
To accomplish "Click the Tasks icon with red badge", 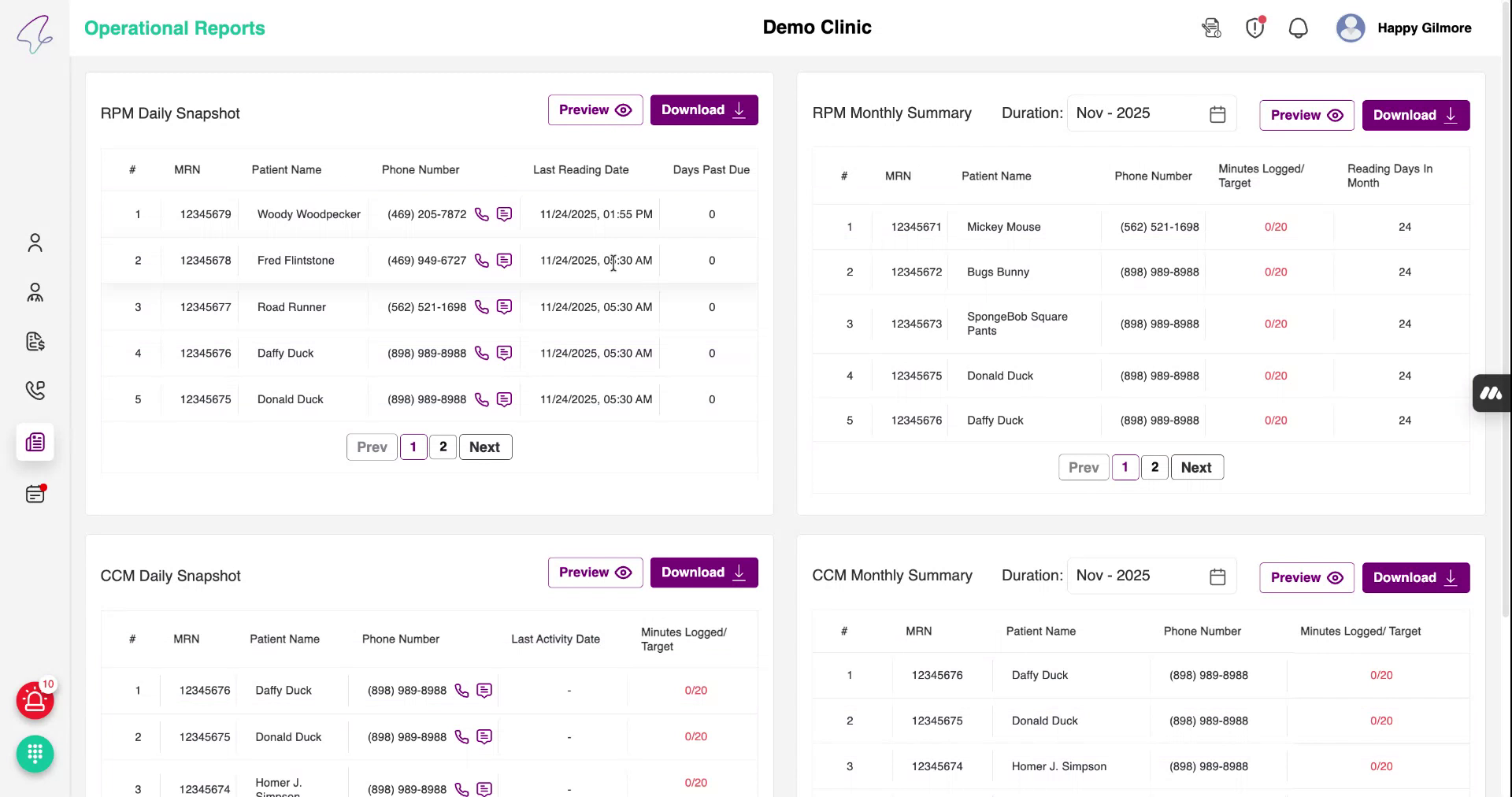I will tap(35, 494).
